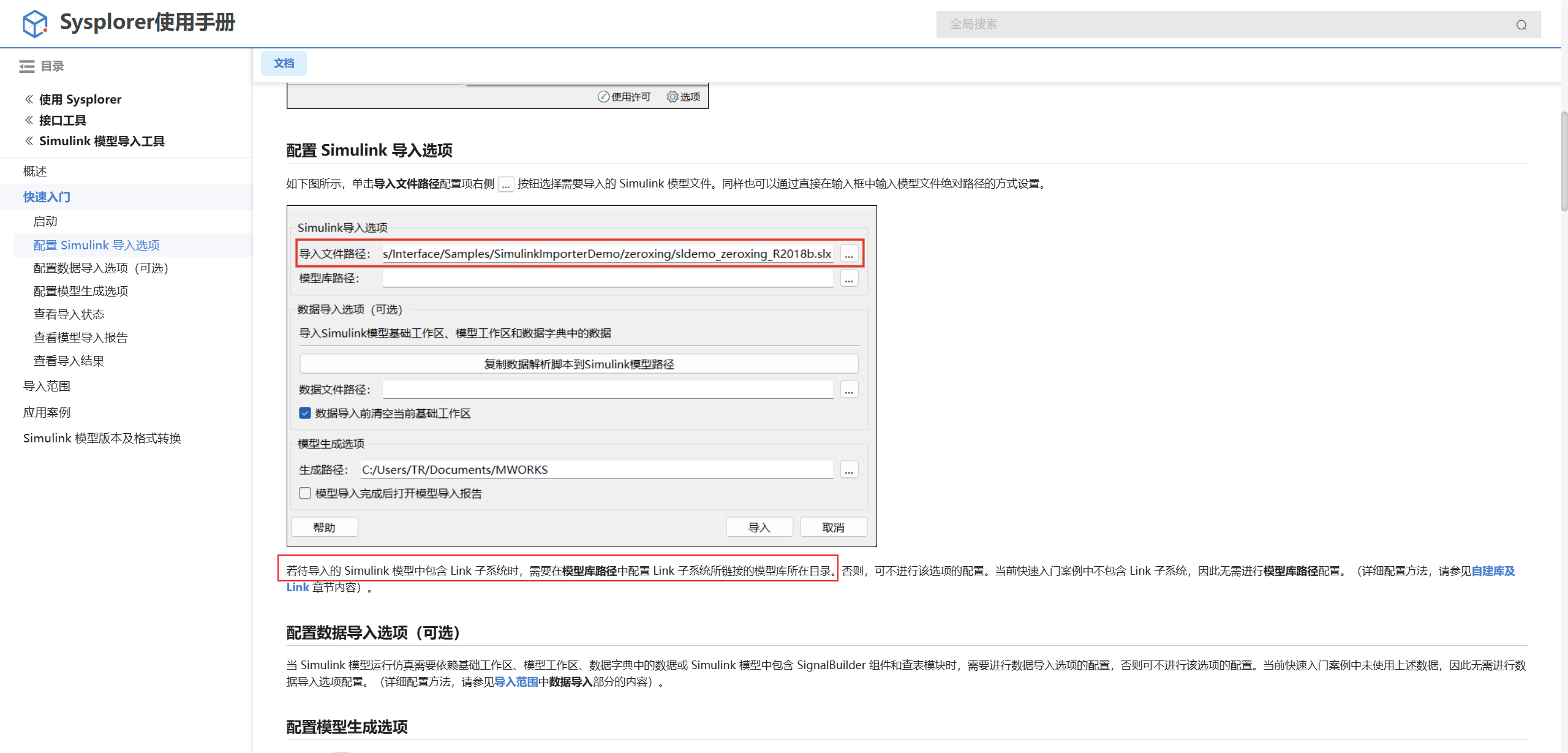Open 查看导入结果 in sidebar
The image size is (1568, 753).
[69, 361]
